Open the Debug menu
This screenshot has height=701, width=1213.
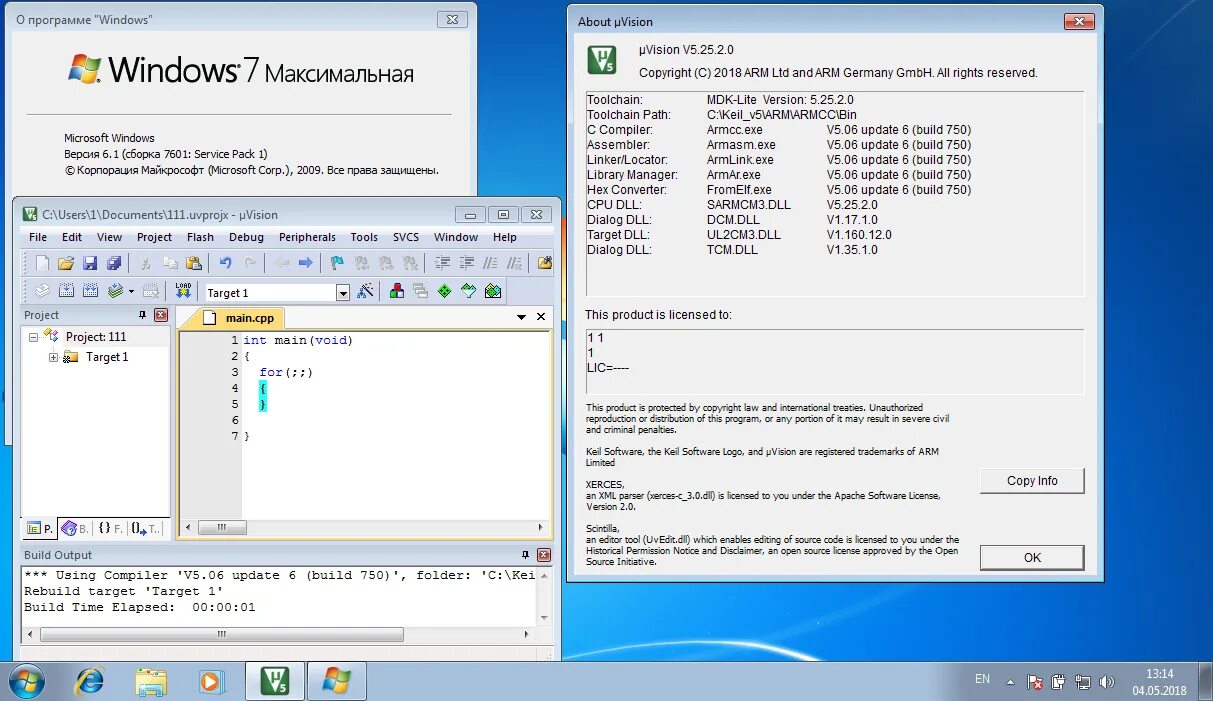246,237
